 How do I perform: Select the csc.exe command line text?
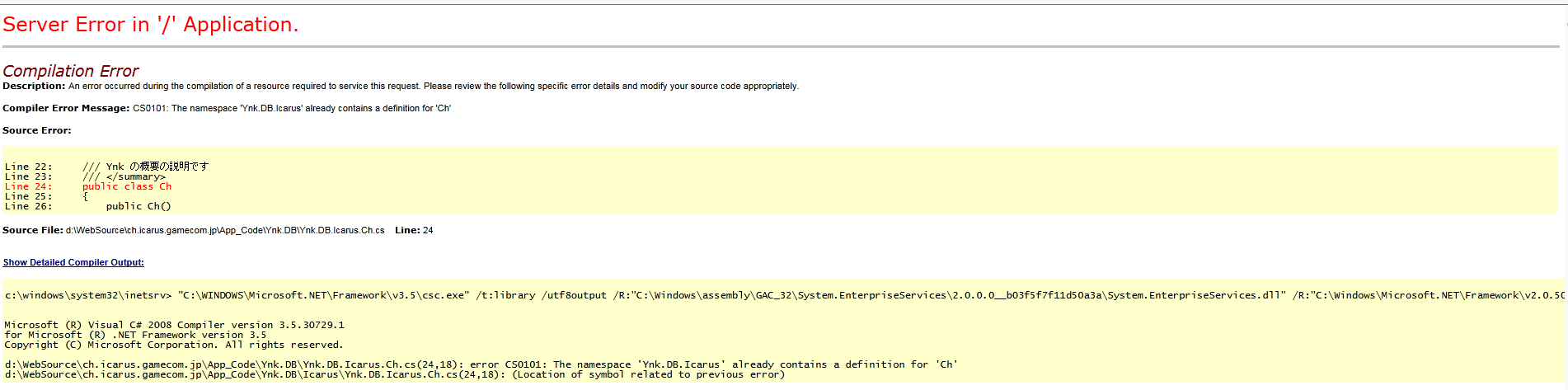(784, 295)
